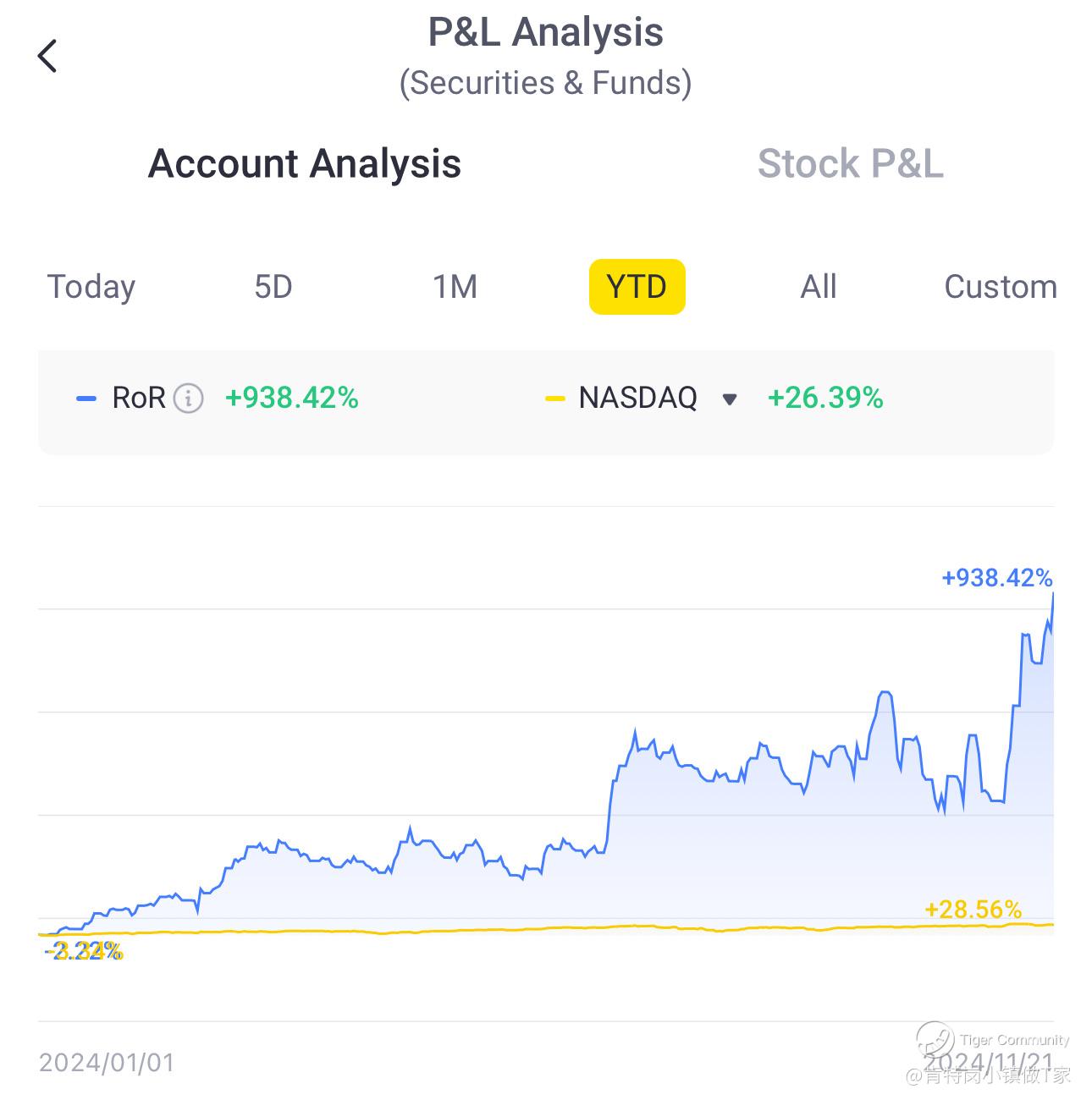The height and width of the screenshot is (1100, 1092).
Task: Tap the P&L Analysis page title
Action: [545, 32]
